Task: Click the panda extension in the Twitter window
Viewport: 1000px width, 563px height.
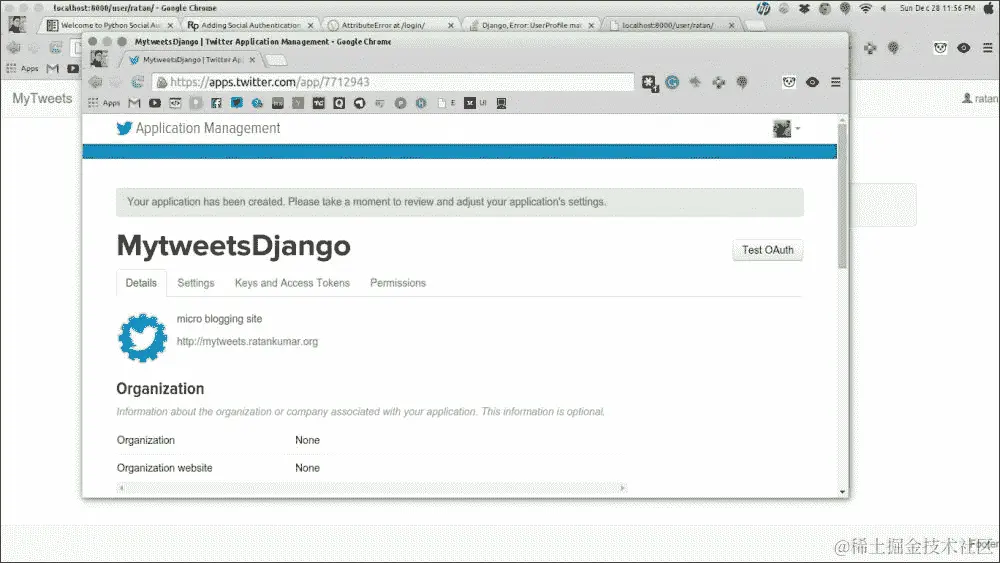Action: click(x=789, y=82)
